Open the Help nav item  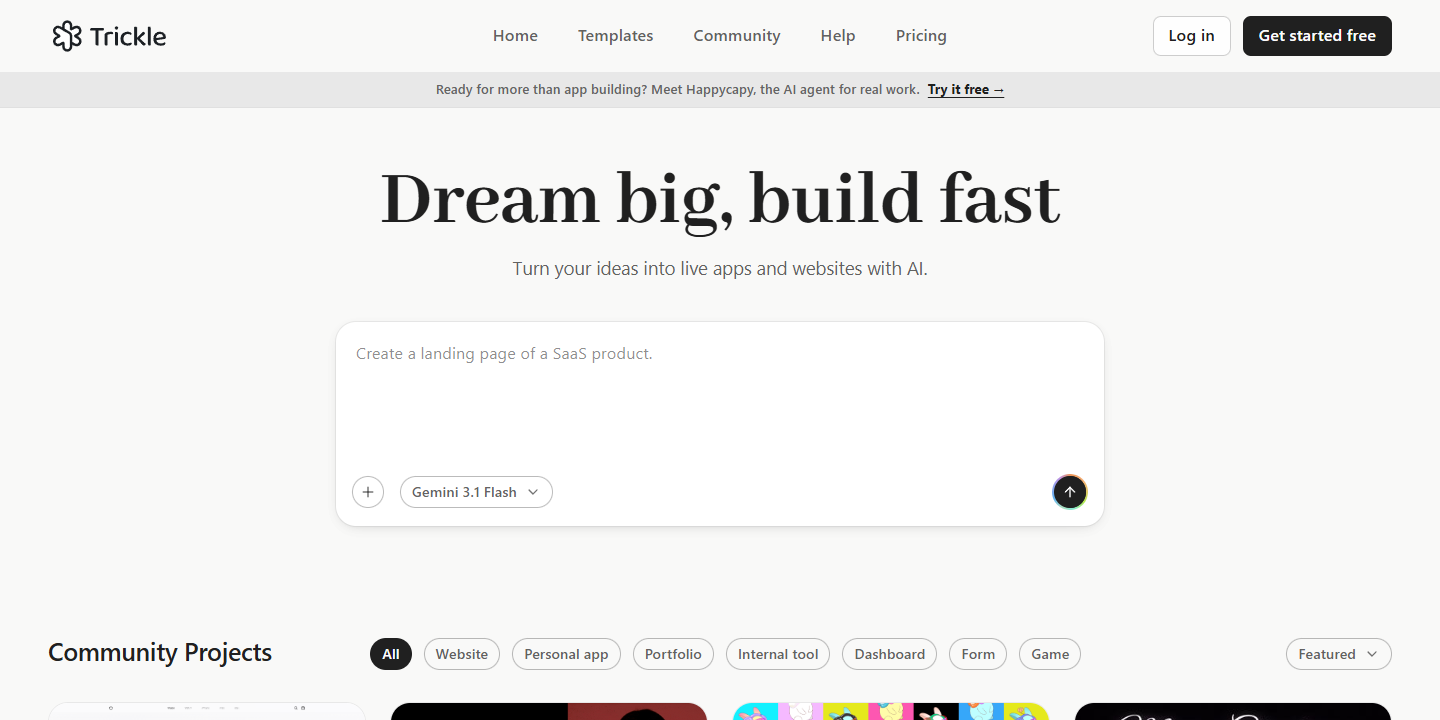(838, 36)
